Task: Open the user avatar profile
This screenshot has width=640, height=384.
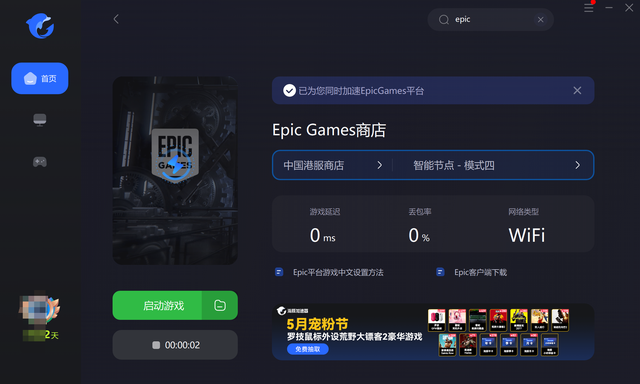Action: tap(39, 309)
